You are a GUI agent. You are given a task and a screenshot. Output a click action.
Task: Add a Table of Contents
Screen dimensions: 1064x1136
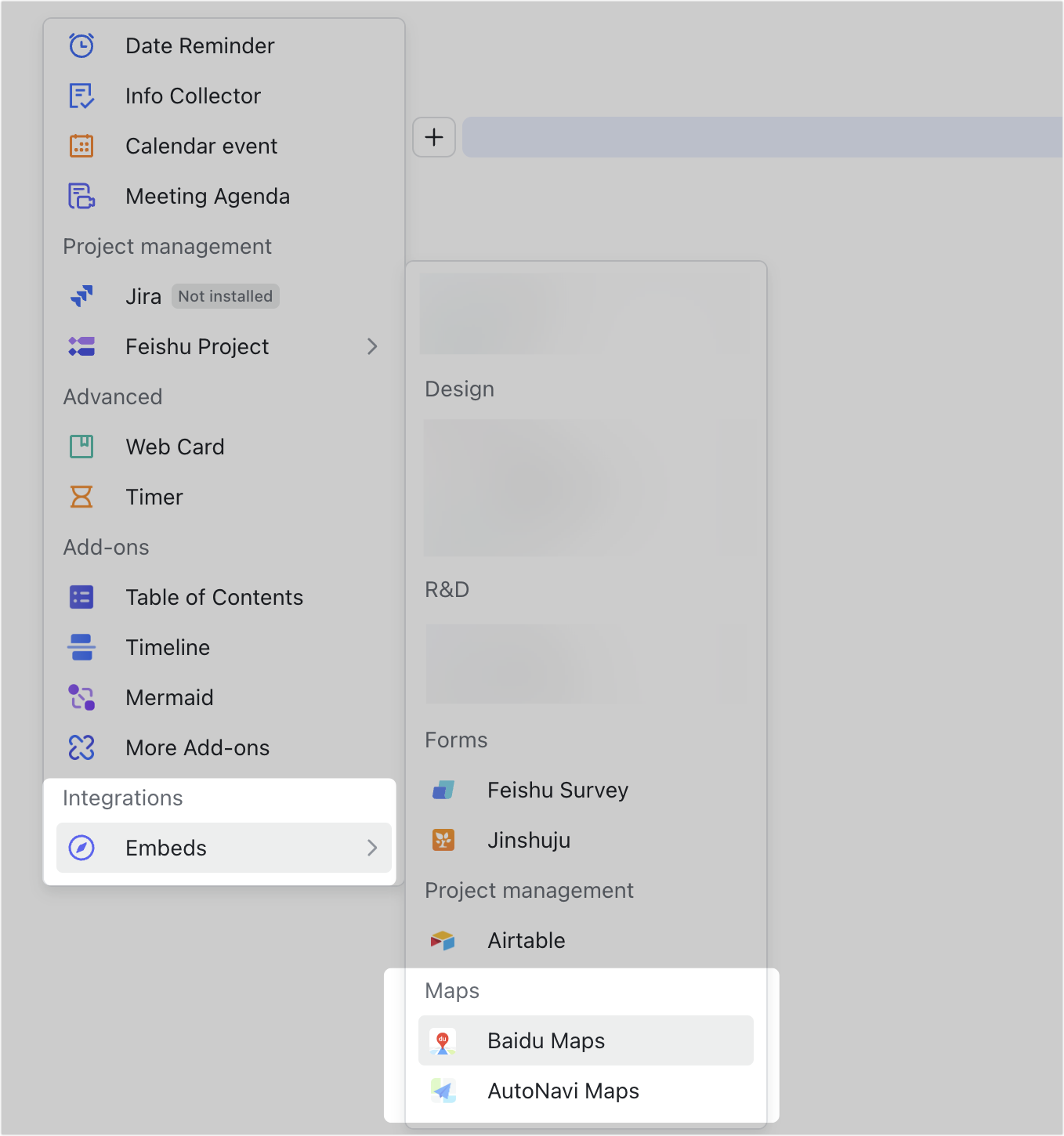224,597
